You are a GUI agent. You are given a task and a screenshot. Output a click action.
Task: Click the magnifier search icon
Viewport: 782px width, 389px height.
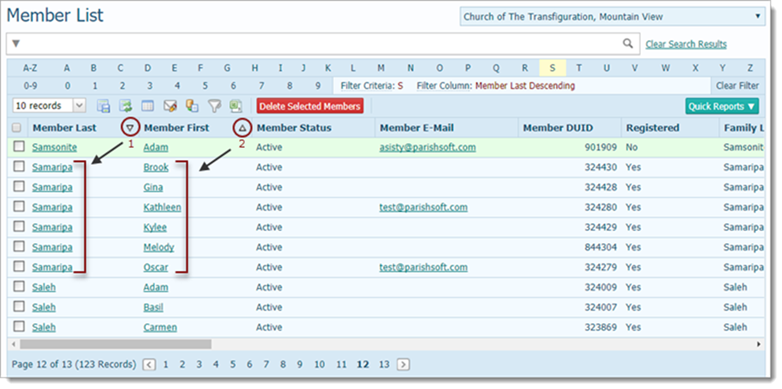pyautogui.click(x=628, y=43)
